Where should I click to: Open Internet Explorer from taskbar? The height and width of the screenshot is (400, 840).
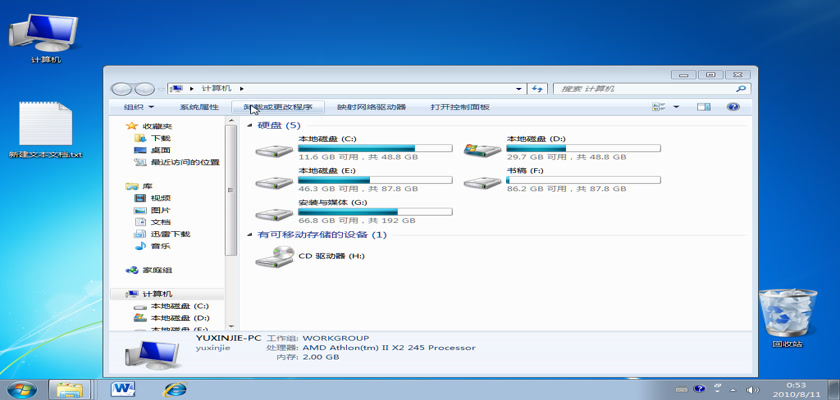pyautogui.click(x=175, y=388)
